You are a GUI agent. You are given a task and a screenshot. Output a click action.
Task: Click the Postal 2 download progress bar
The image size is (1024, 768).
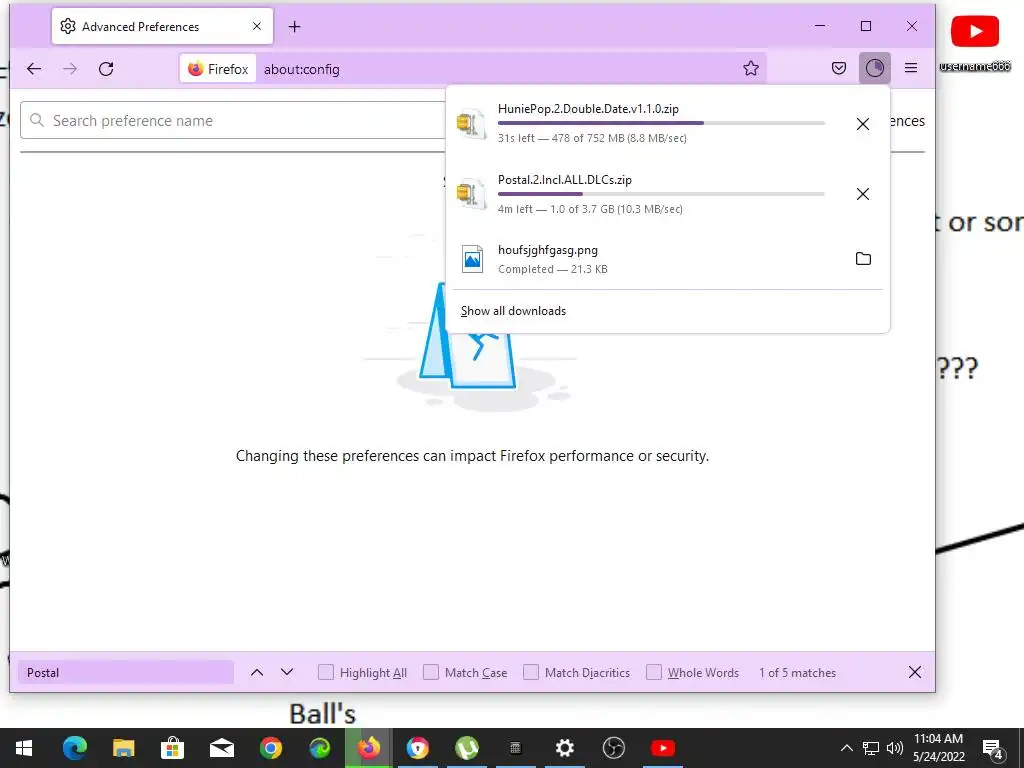point(661,194)
